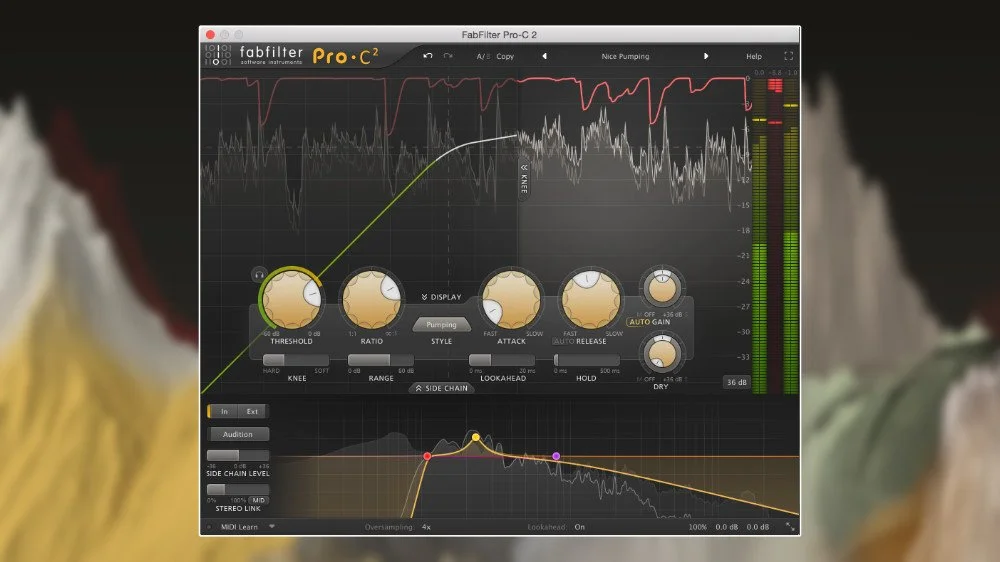Click the Copy button in header
Image resolution: width=1000 pixels, height=562 pixels.
click(505, 56)
